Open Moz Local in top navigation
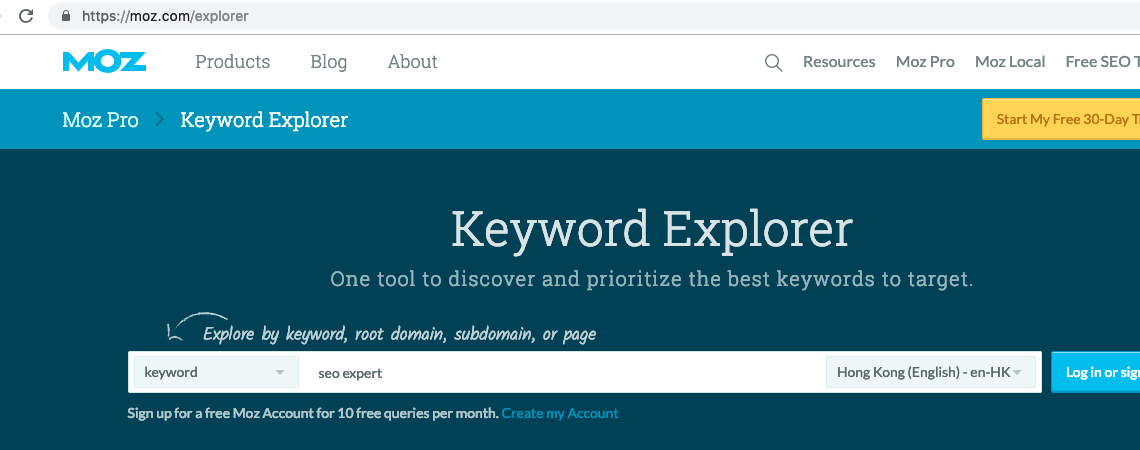The image size is (1140, 450). (x=1010, y=62)
